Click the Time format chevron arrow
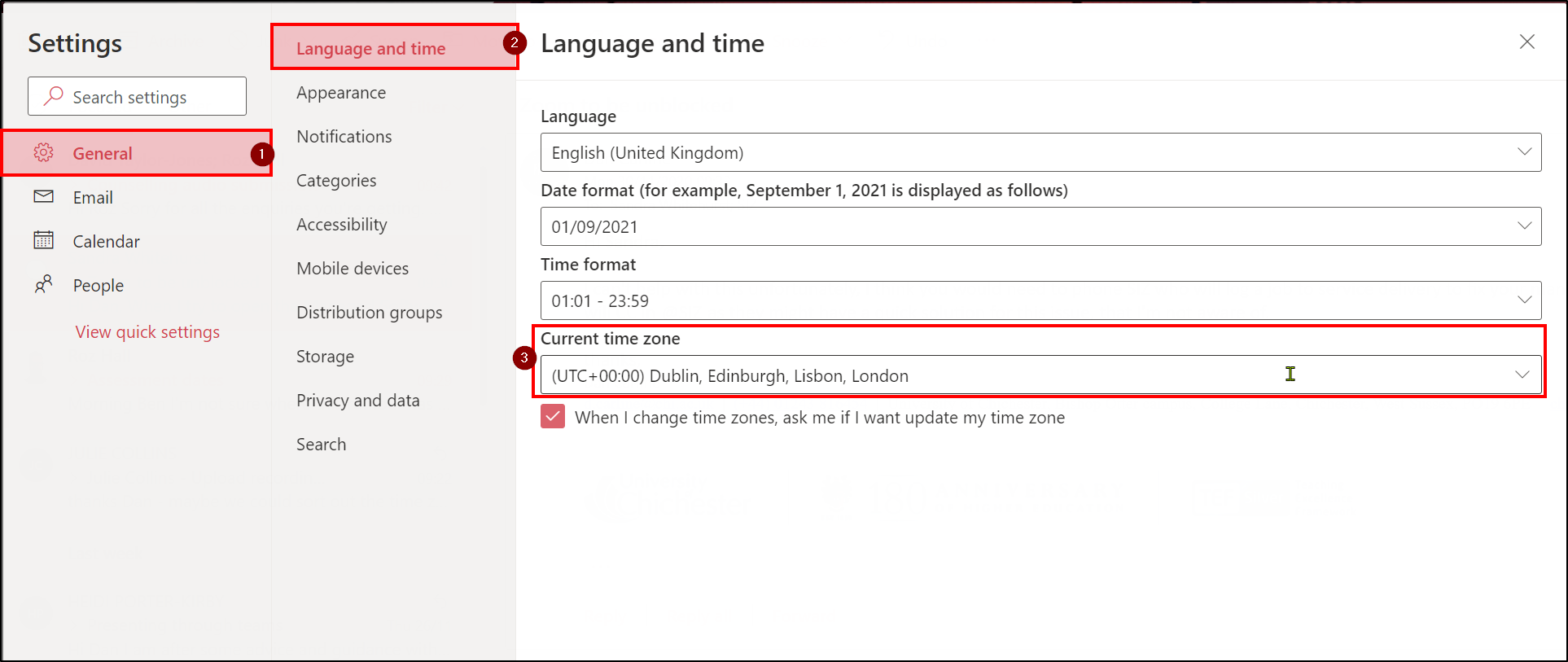 coord(1524,300)
